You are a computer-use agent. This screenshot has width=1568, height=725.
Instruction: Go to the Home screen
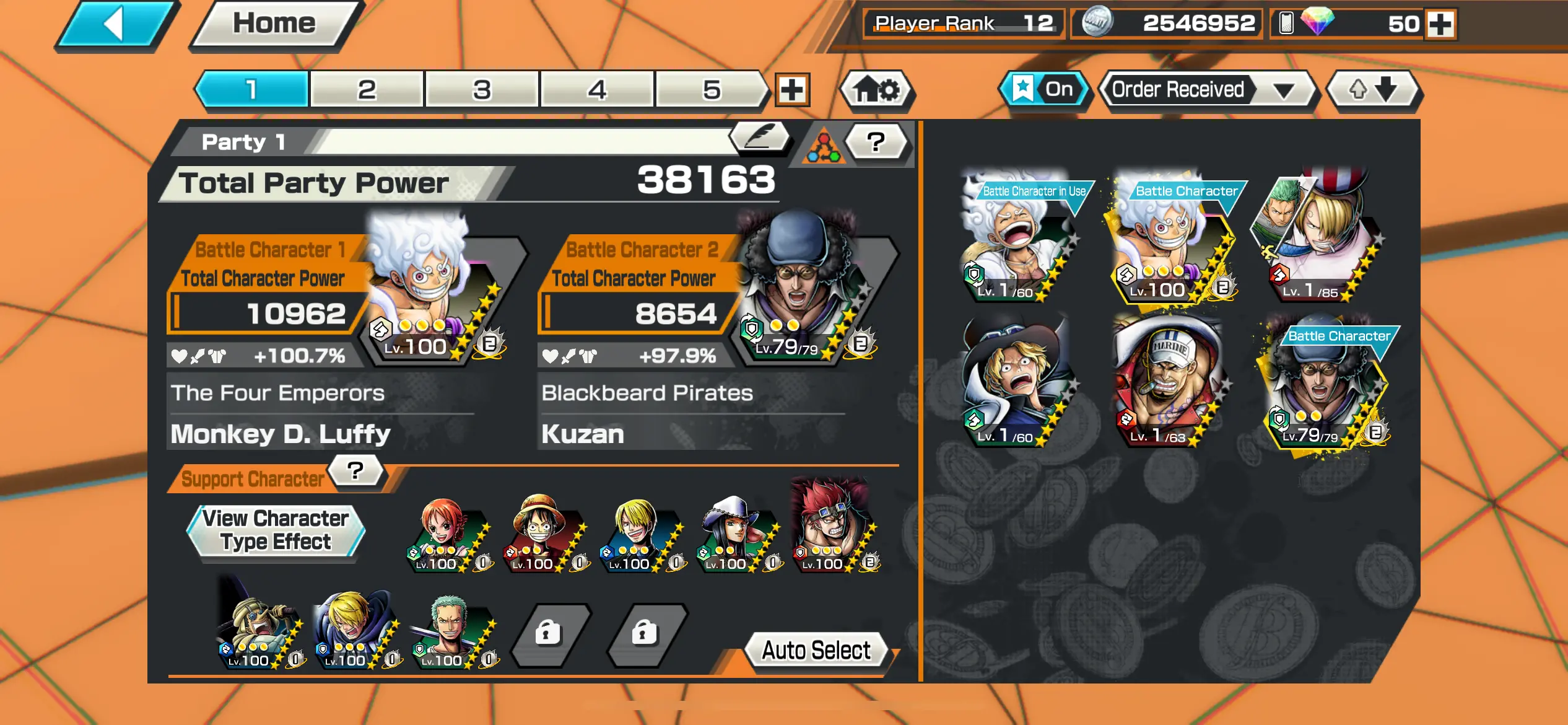click(x=275, y=25)
